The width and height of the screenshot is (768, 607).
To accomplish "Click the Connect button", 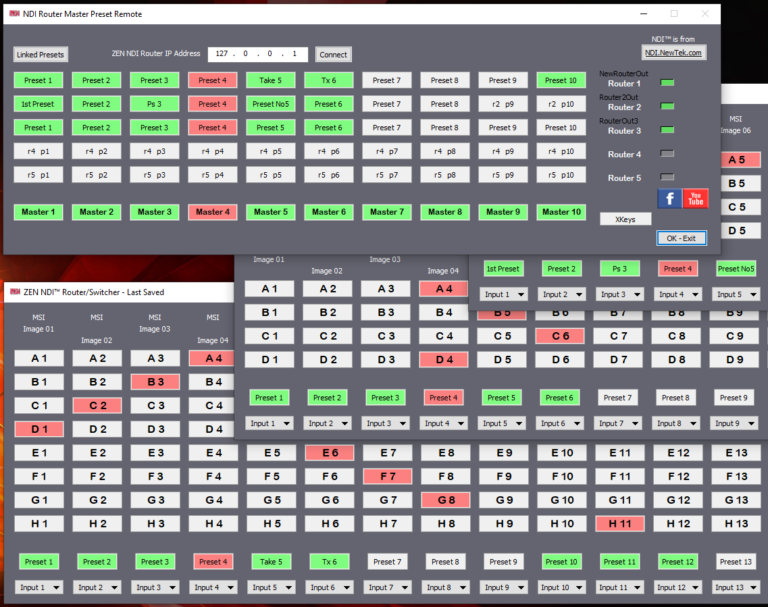I will 333,54.
